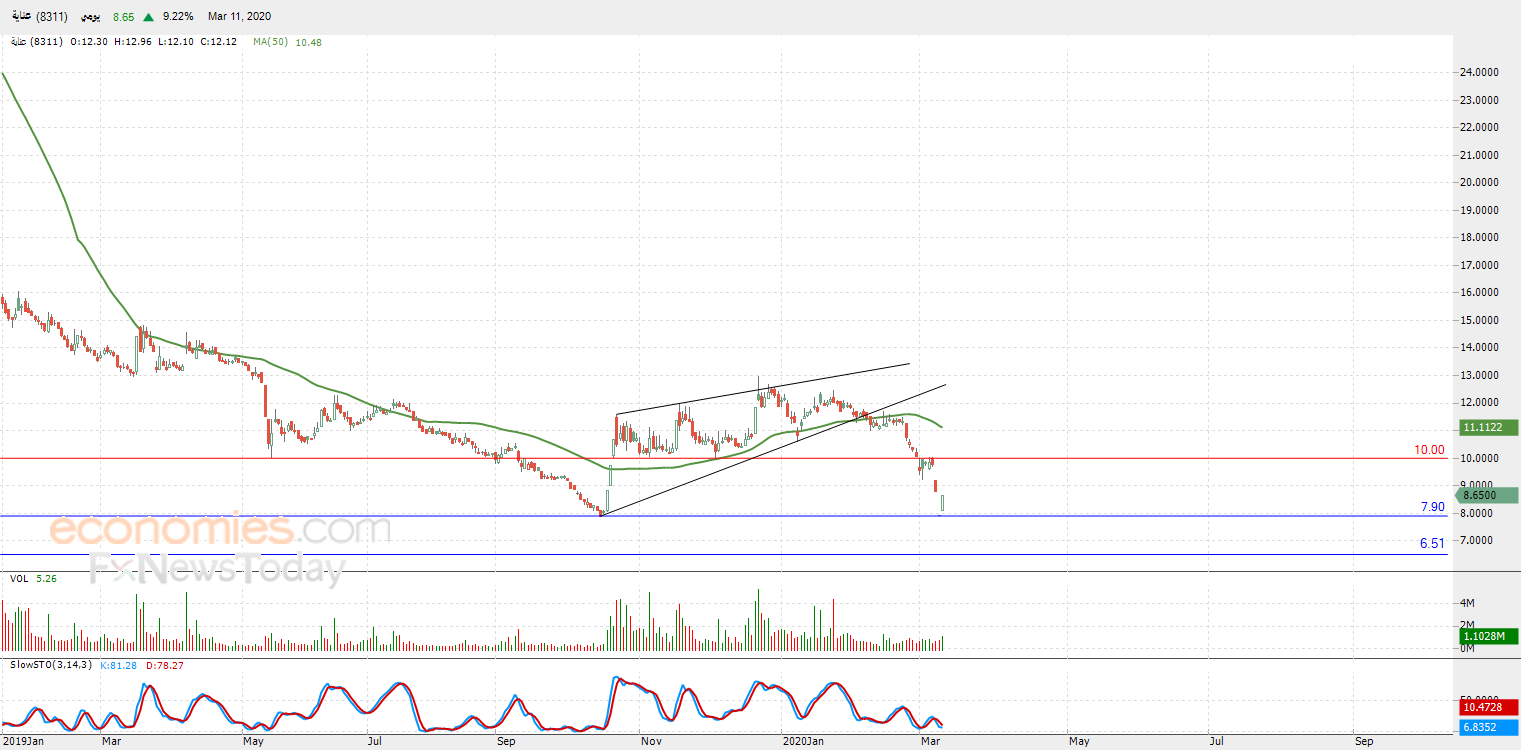Click the blue 6.8352 stochastic tag
This screenshot has width=1521, height=750.
pos(1489,726)
